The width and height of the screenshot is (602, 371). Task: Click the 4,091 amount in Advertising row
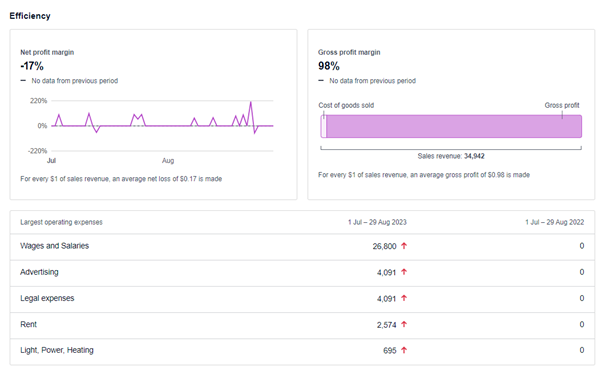click(x=386, y=272)
